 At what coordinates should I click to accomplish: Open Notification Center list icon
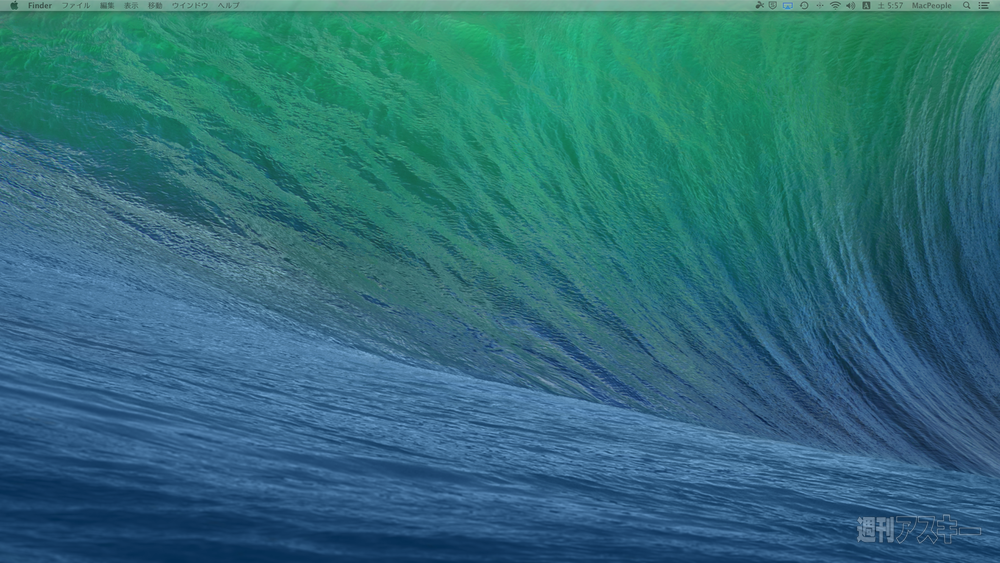point(984,5)
